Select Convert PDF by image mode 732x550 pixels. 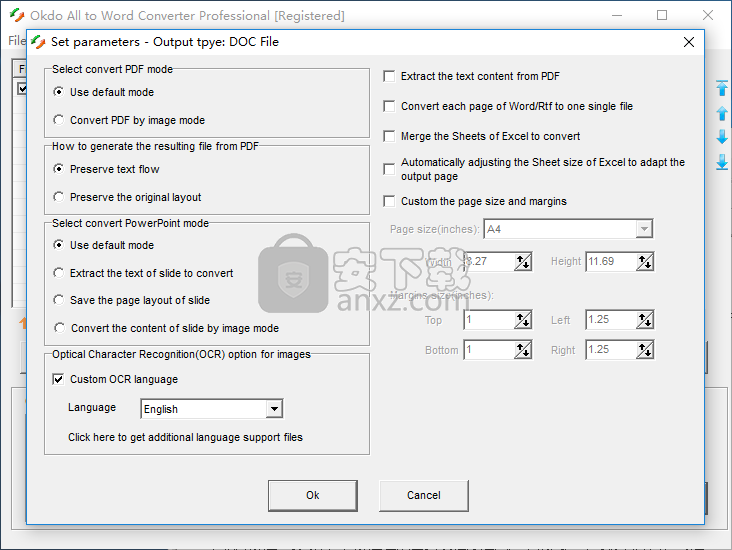coord(58,120)
